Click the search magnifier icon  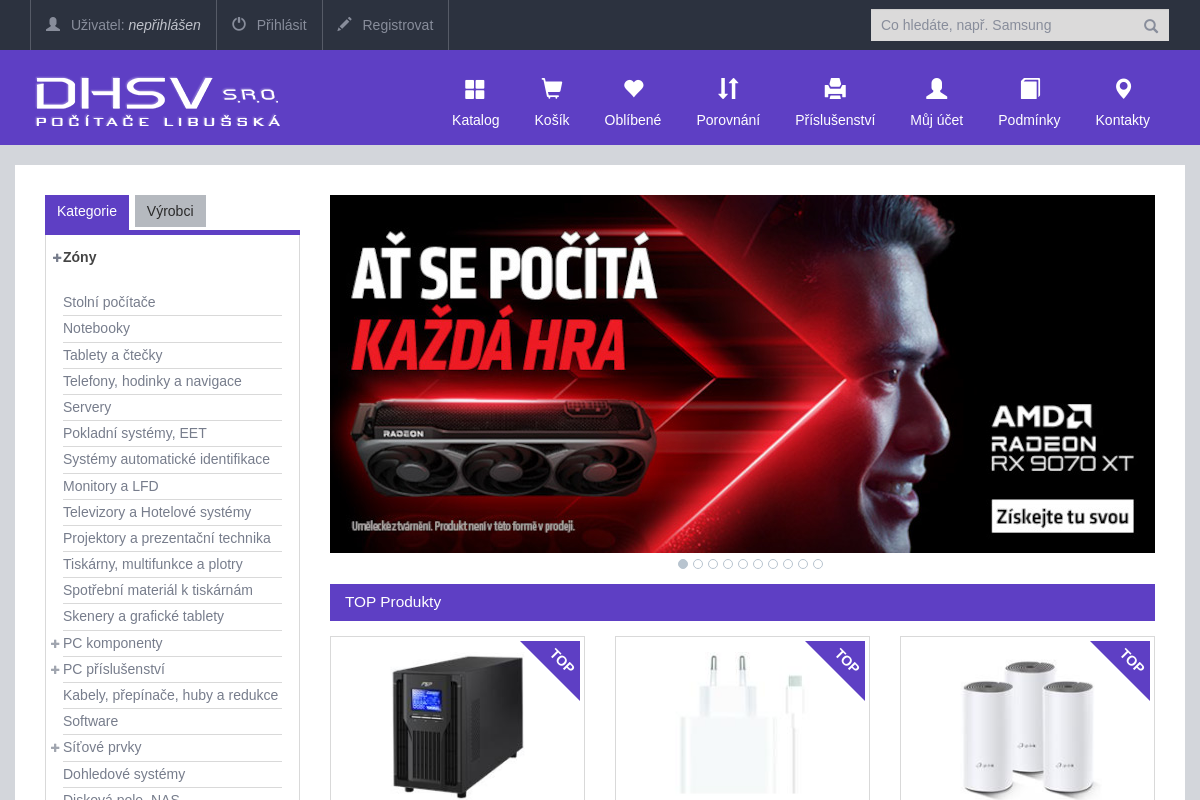[x=1151, y=26]
